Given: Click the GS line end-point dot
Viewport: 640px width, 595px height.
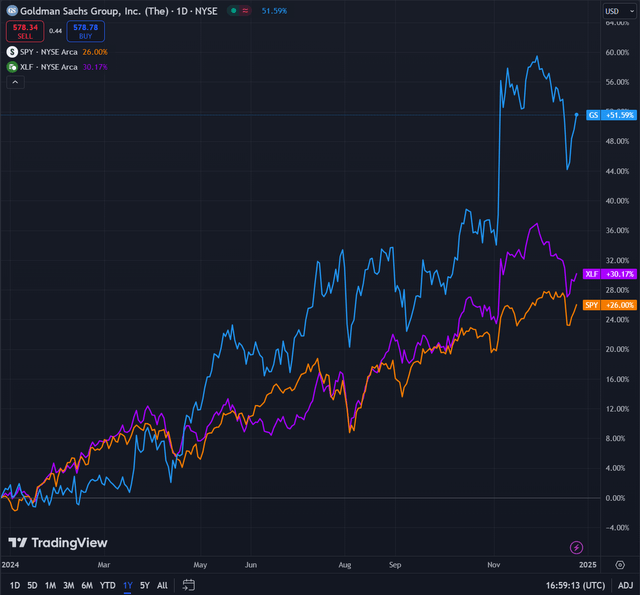Looking at the screenshot, I should [576, 115].
